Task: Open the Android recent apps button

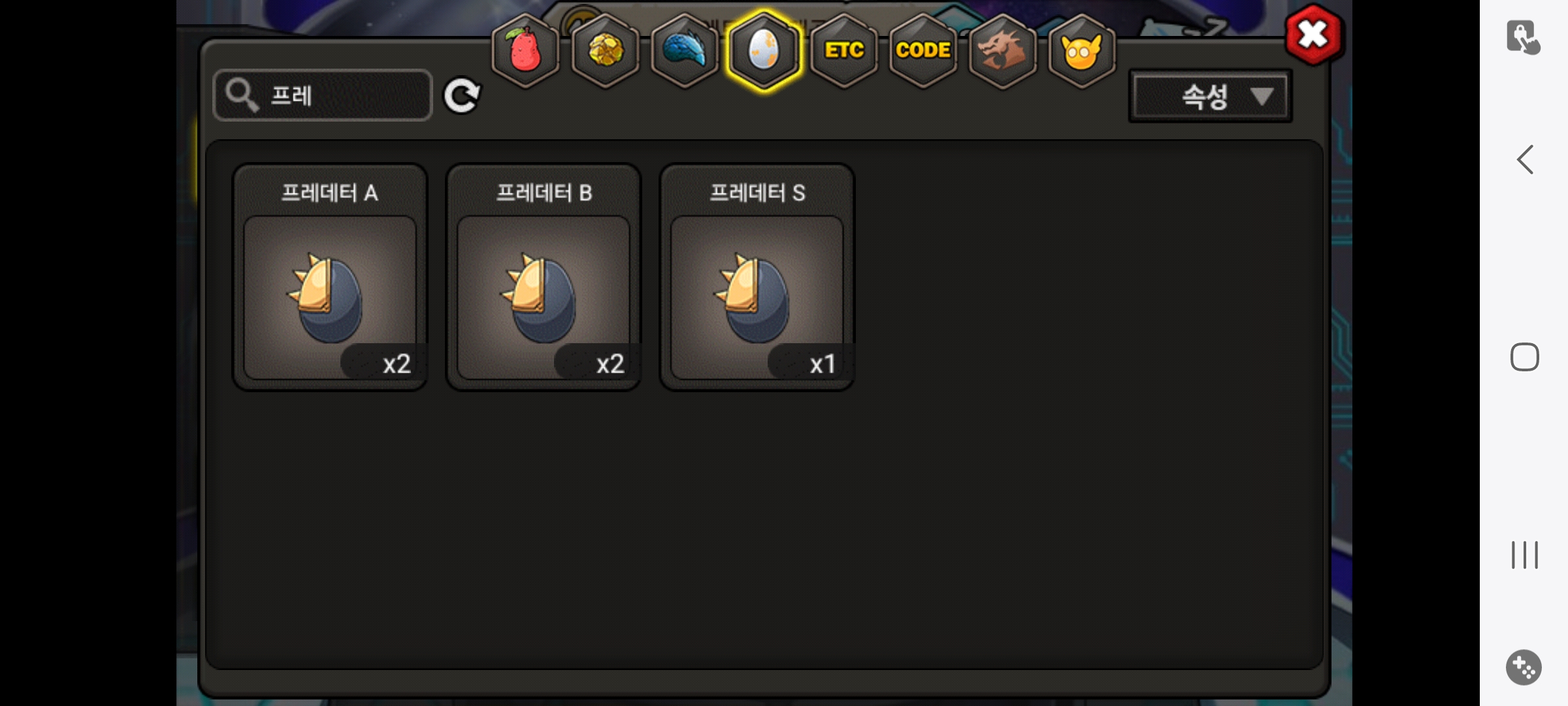Action: (1525, 555)
